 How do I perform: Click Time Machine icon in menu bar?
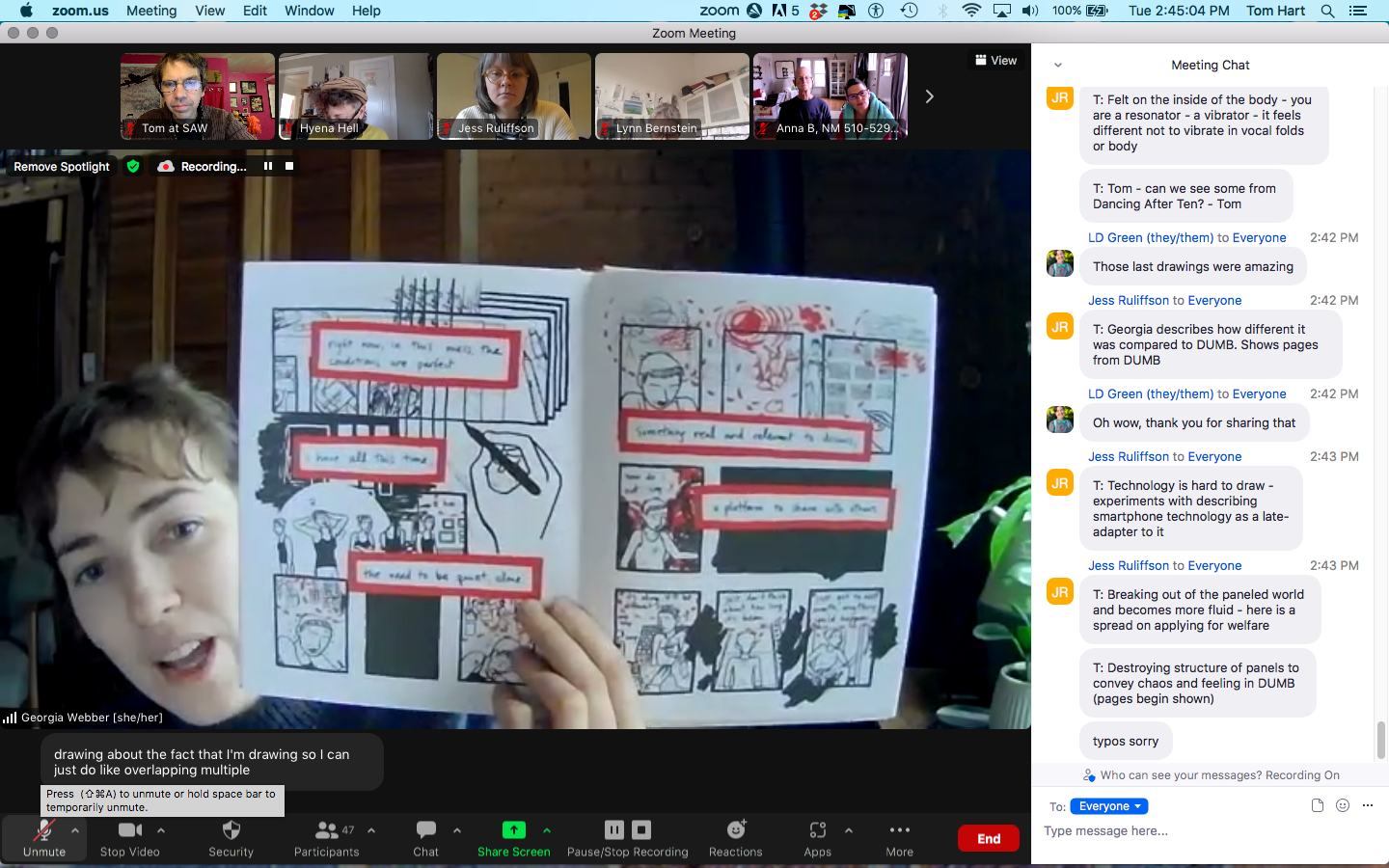coord(909,11)
